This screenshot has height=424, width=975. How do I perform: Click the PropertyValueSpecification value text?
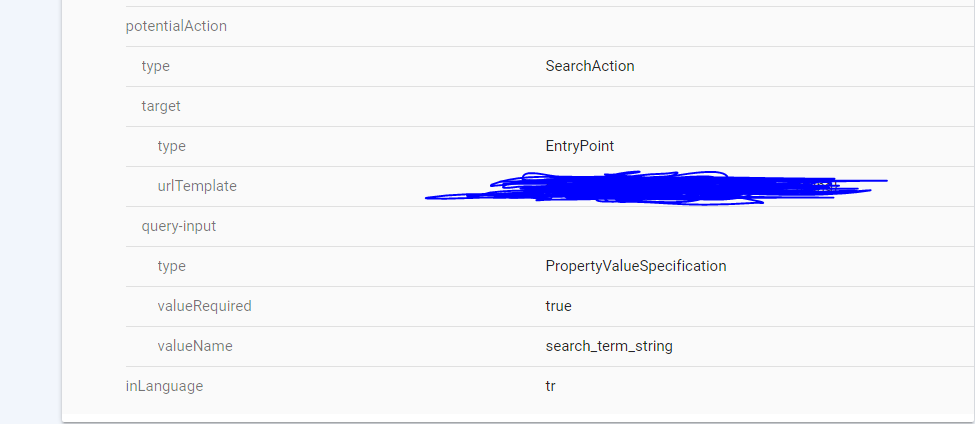(635, 266)
